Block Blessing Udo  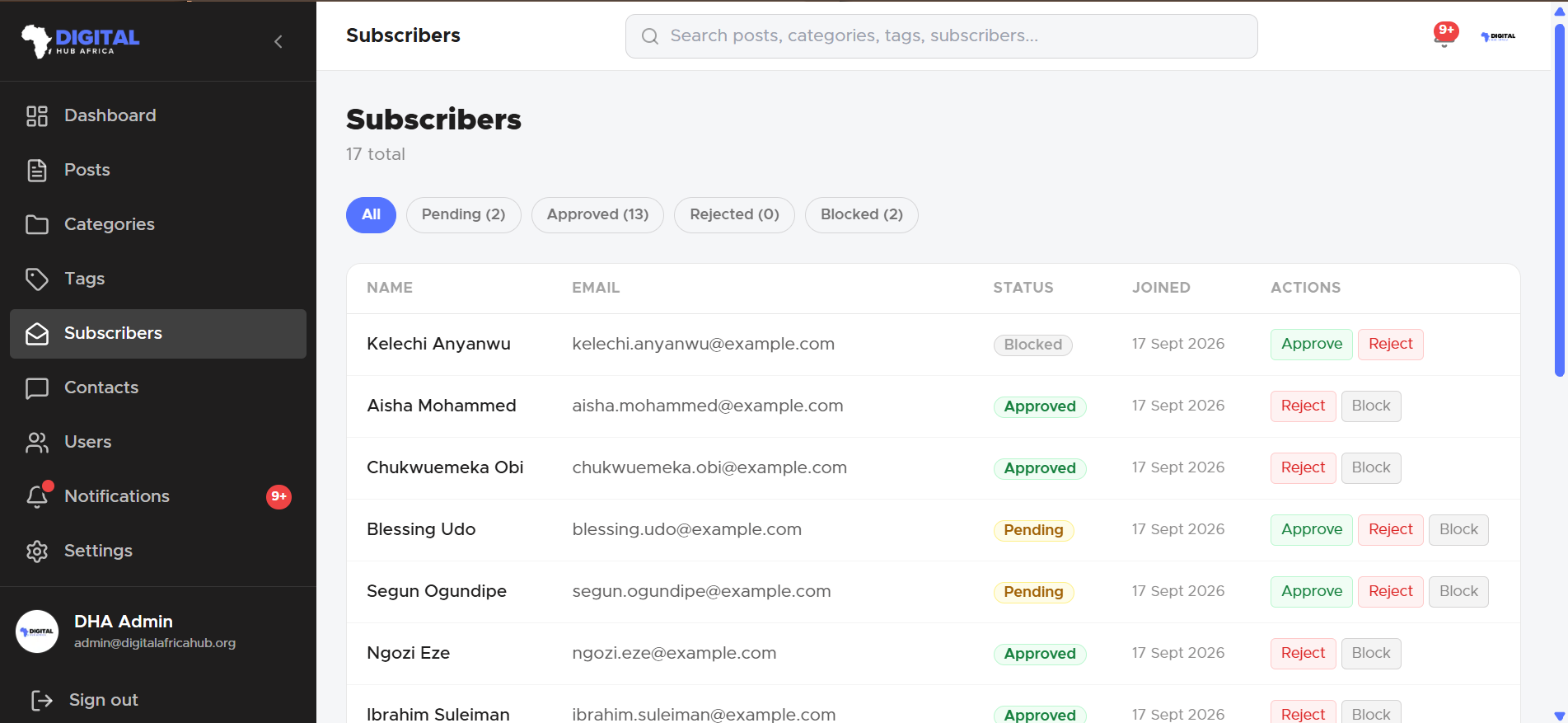coord(1458,529)
